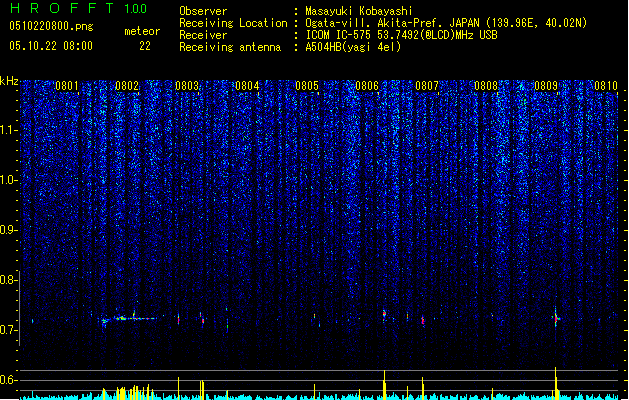The image size is (629, 400).
Task: Click the Receiving antenna label
Action: click(230, 47)
